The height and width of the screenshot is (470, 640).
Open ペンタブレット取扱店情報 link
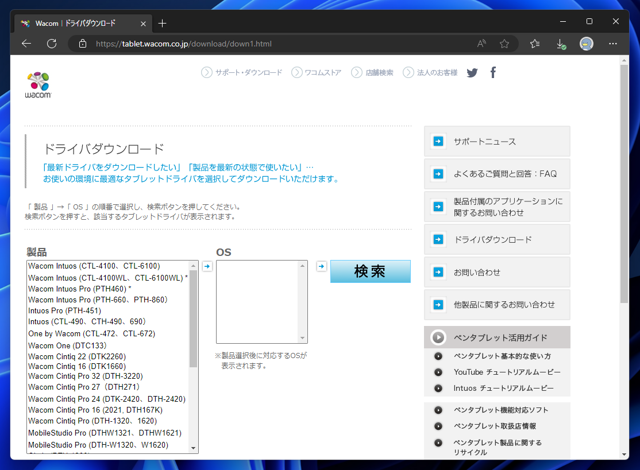tap(495, 426)
